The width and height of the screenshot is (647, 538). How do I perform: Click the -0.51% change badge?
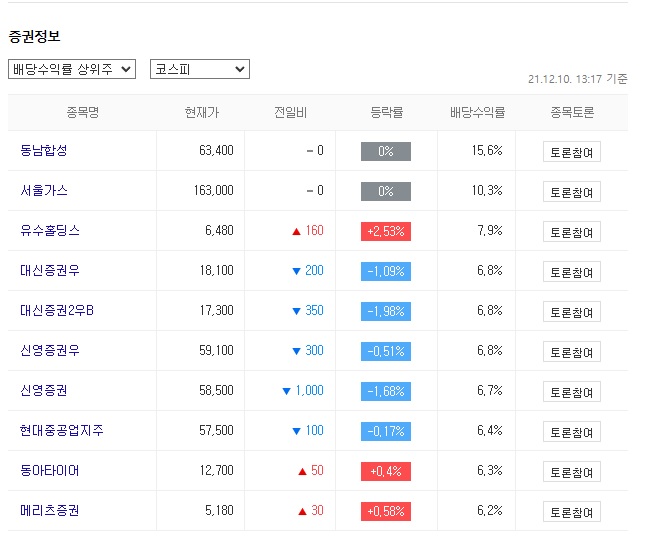(x=386, y=352)
